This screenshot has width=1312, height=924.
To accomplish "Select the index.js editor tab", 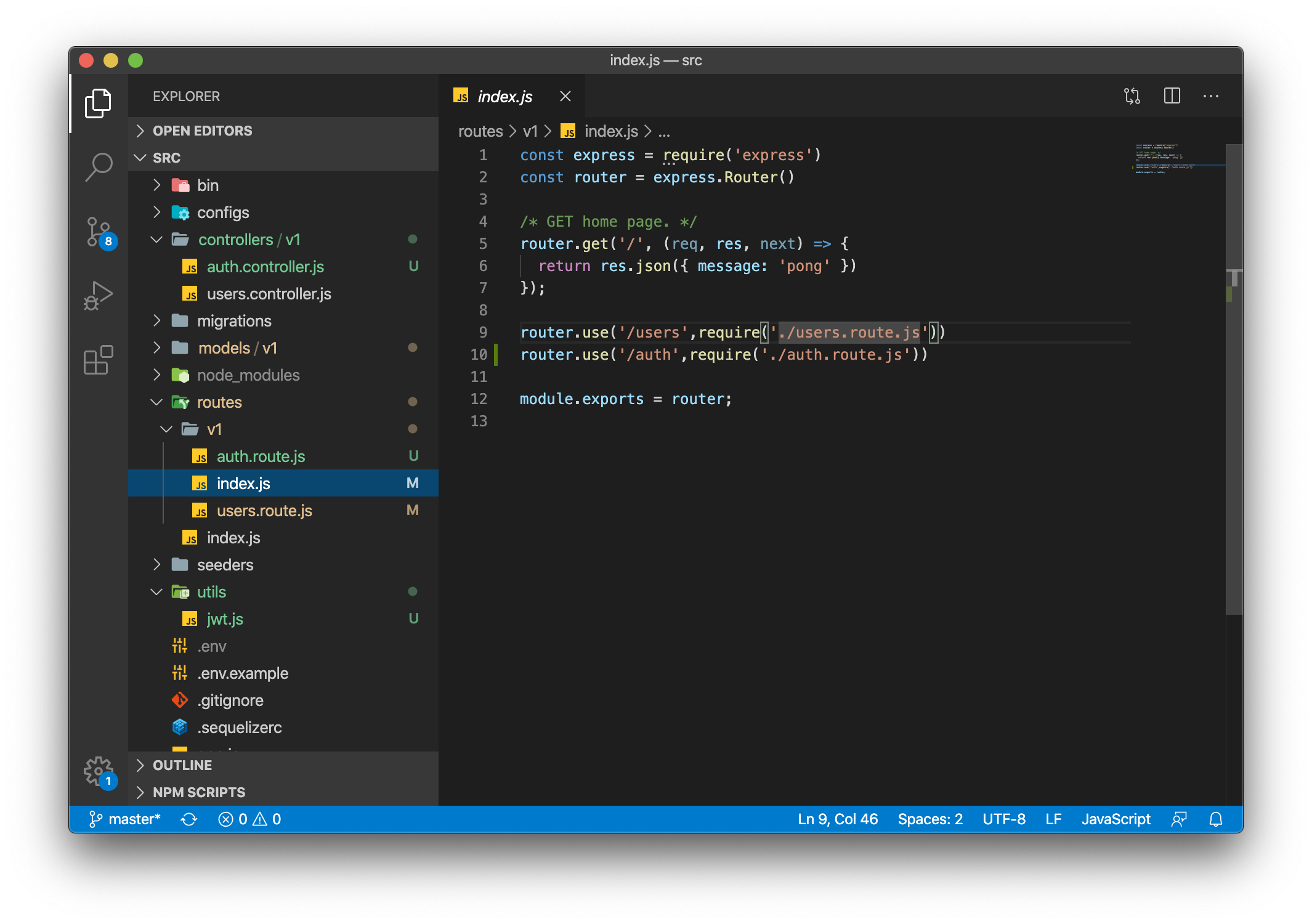I will pos(504,97).
